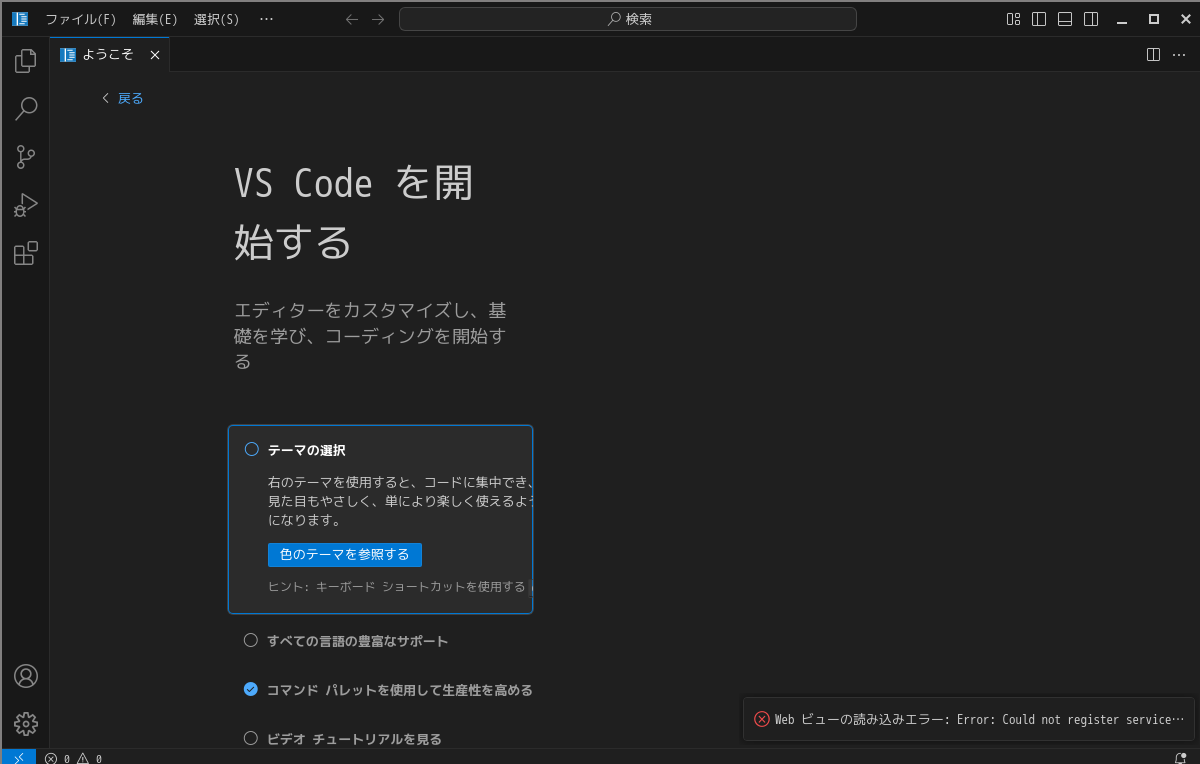1200x764 pixels.
Task: Click 色のテーマを参照する button
Action: click(x=345, y=555)
